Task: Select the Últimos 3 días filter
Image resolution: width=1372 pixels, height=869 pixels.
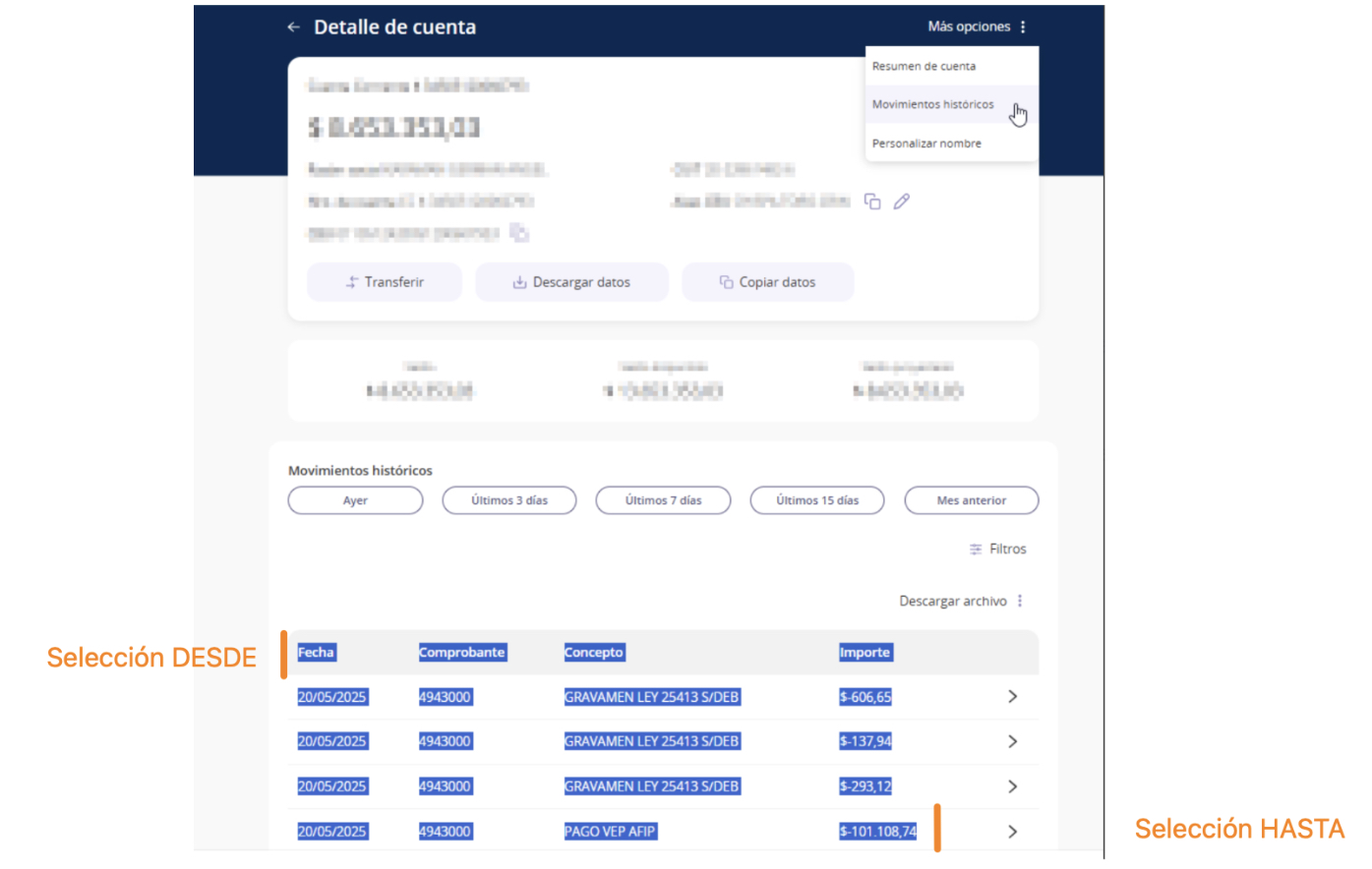Action: coord(509,500)
